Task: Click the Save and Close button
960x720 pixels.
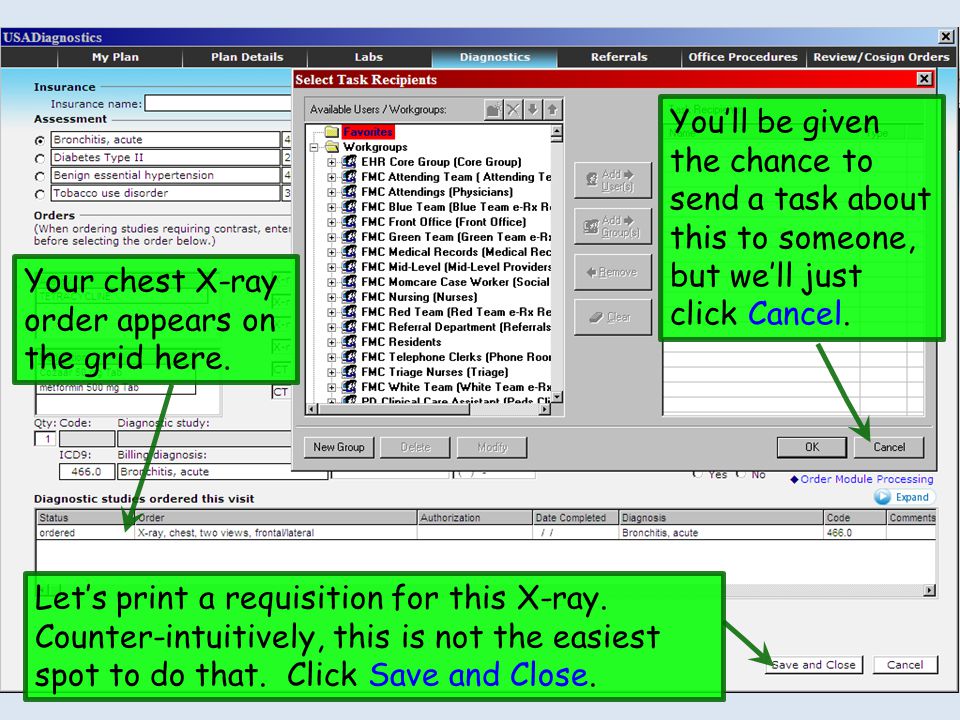Action: [x=814, y=665]
